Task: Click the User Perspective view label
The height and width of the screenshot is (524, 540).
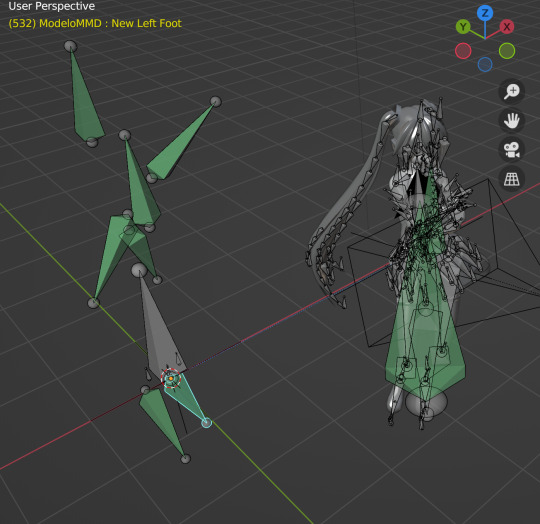Action: pyautogui.click(x=52, y=6)
